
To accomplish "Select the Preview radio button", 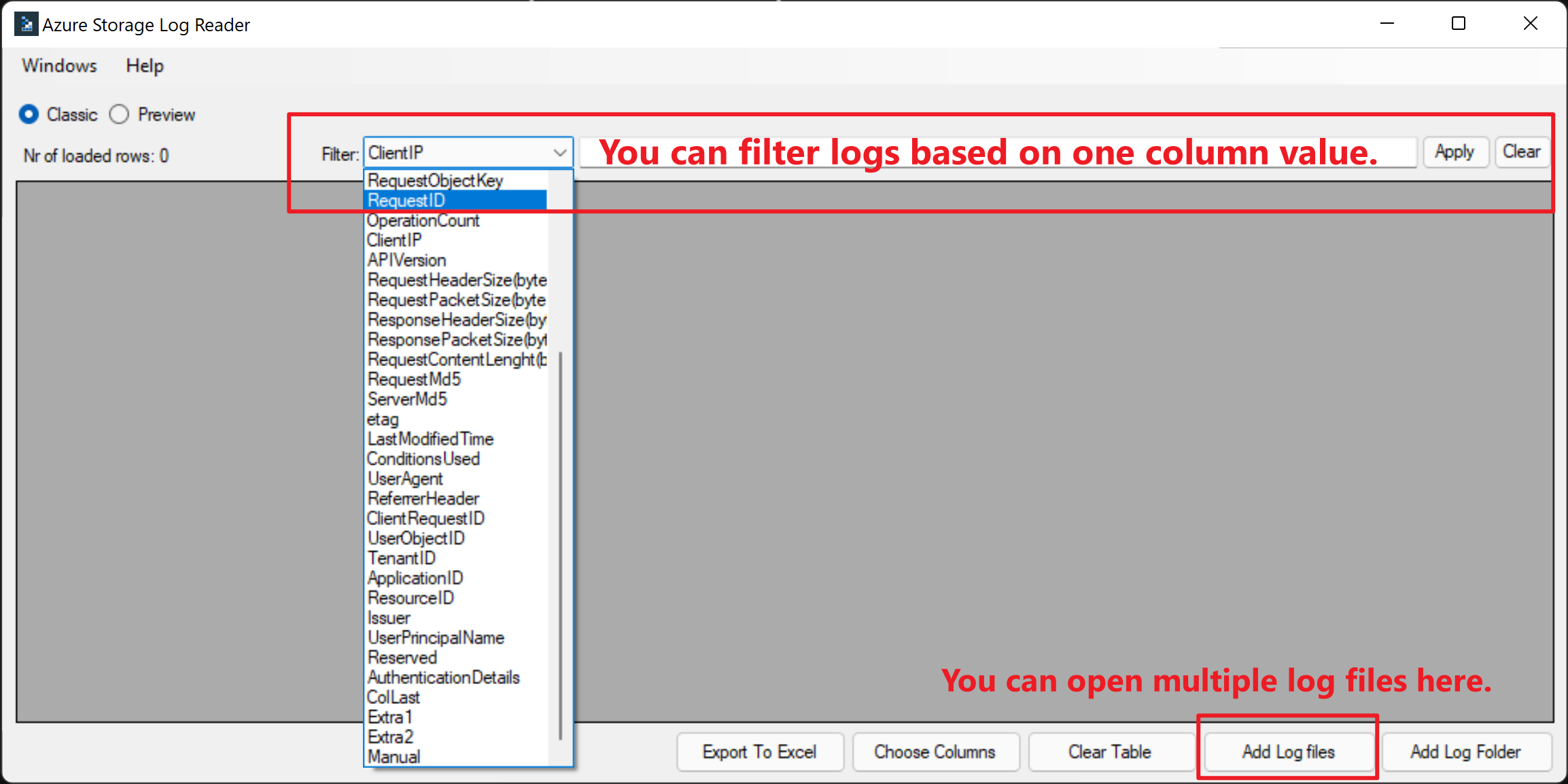I will coord(120,114).
